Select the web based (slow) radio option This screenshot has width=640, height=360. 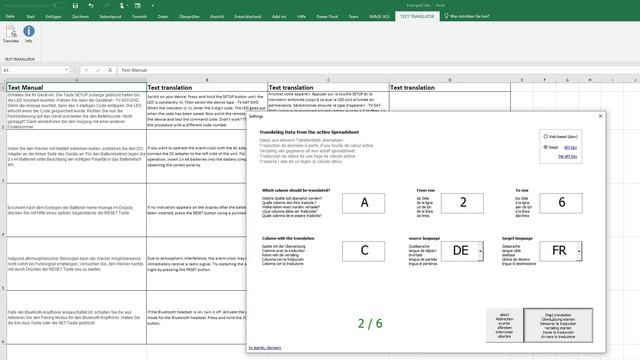point(546,136)
